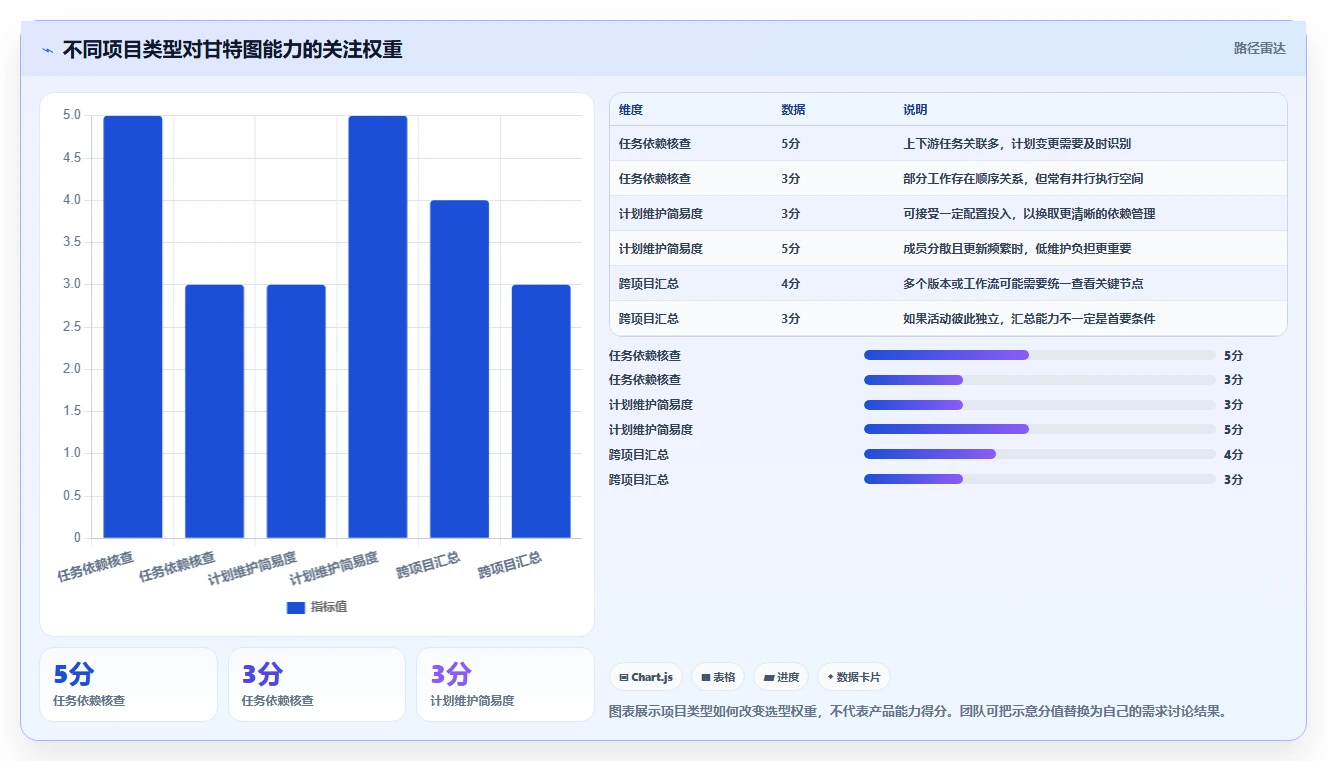This screenshot has width=1327, height=761.
Task: Select the cell 如果活动彼此独立，汇总能力不一定是首要条件
Action: pyautogui.click(x=1029, y=319)
